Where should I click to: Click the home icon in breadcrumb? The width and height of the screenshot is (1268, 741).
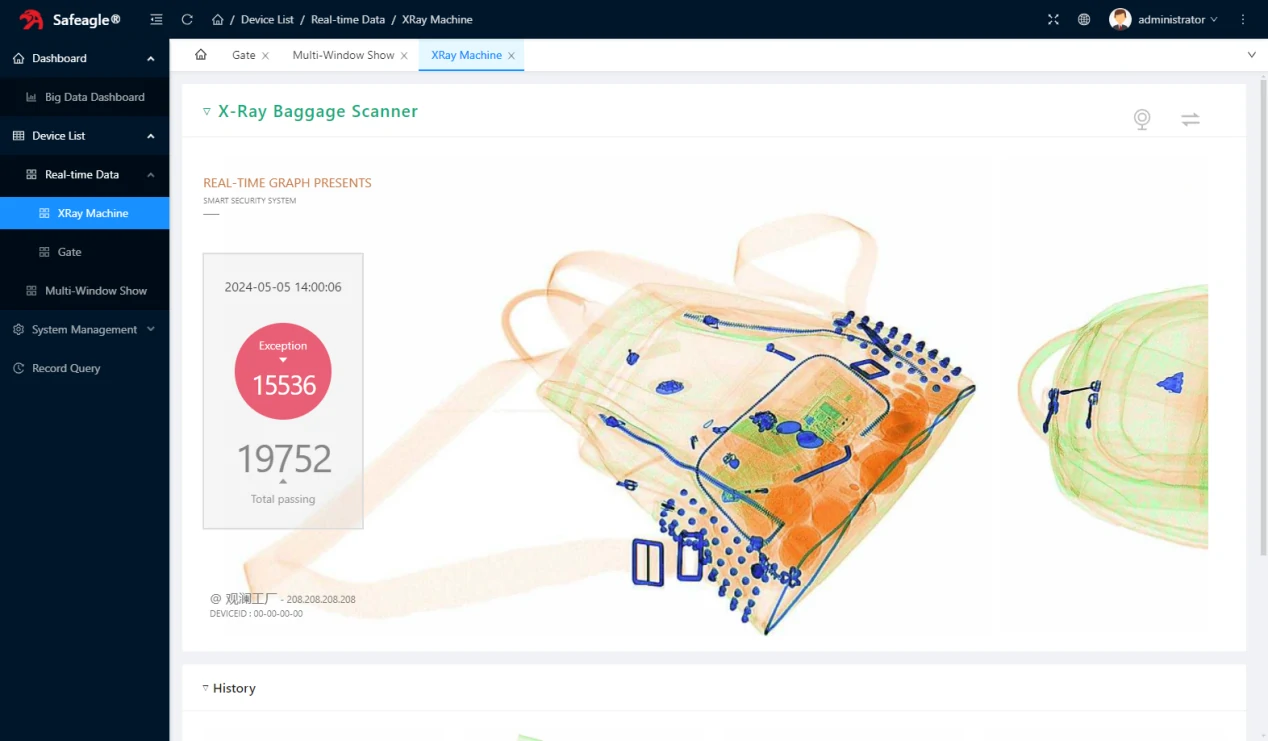coord(218,19)
